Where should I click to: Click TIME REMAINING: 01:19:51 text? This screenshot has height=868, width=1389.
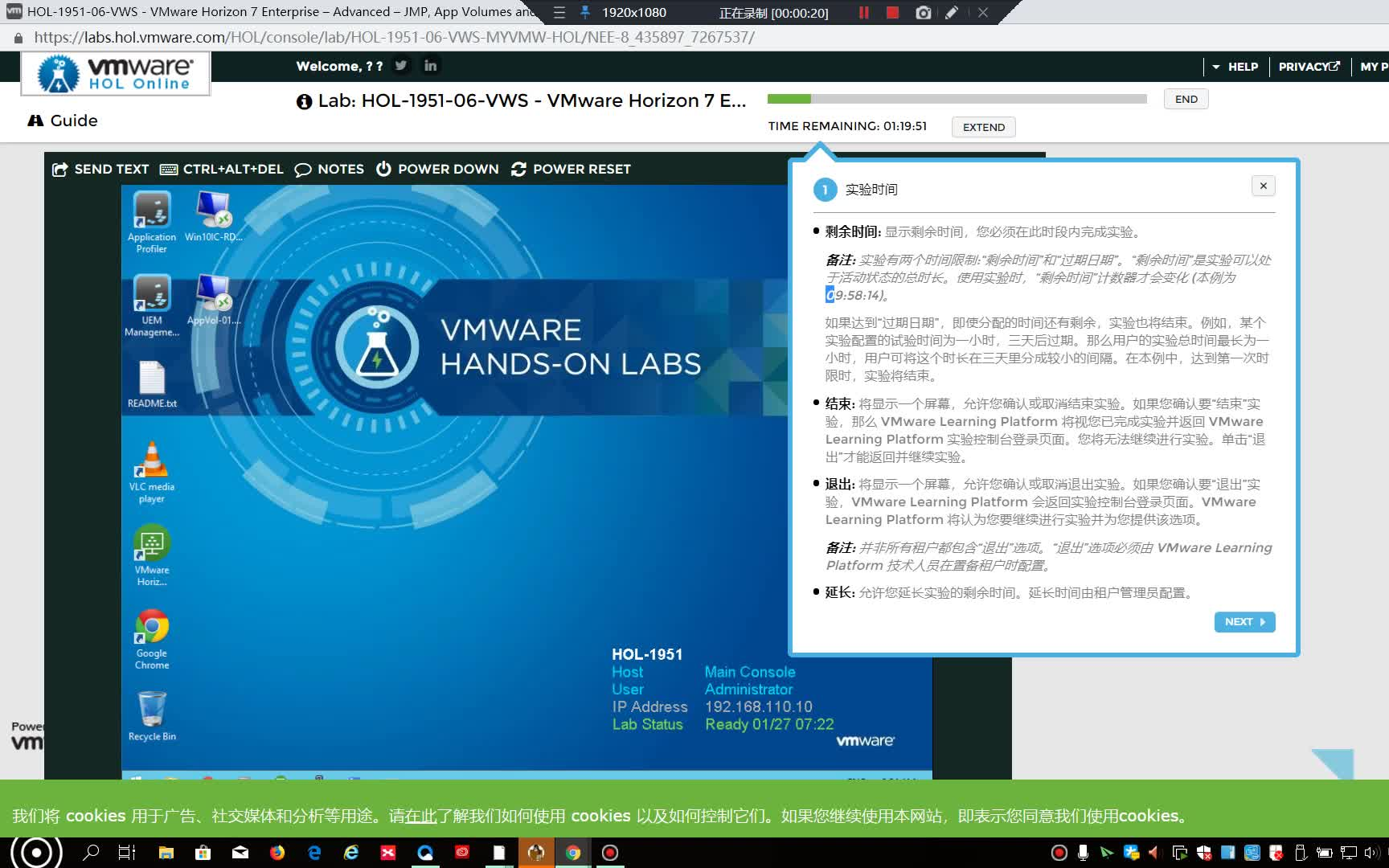[x=847, y=126]
